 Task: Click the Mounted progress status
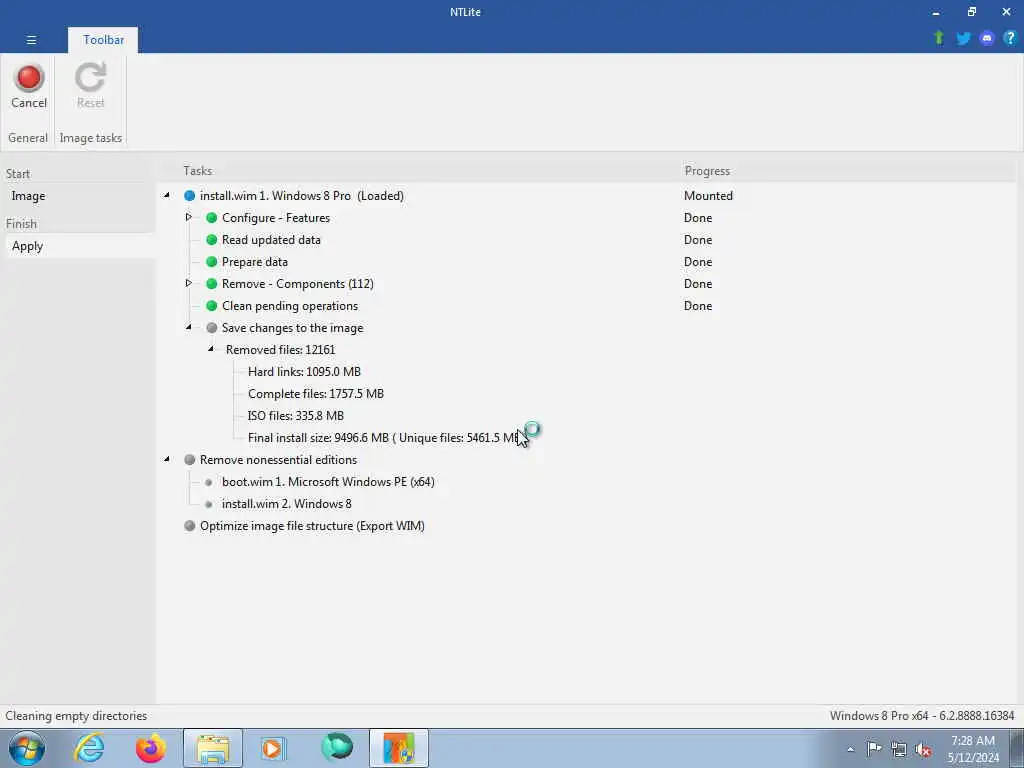(708, 196)
